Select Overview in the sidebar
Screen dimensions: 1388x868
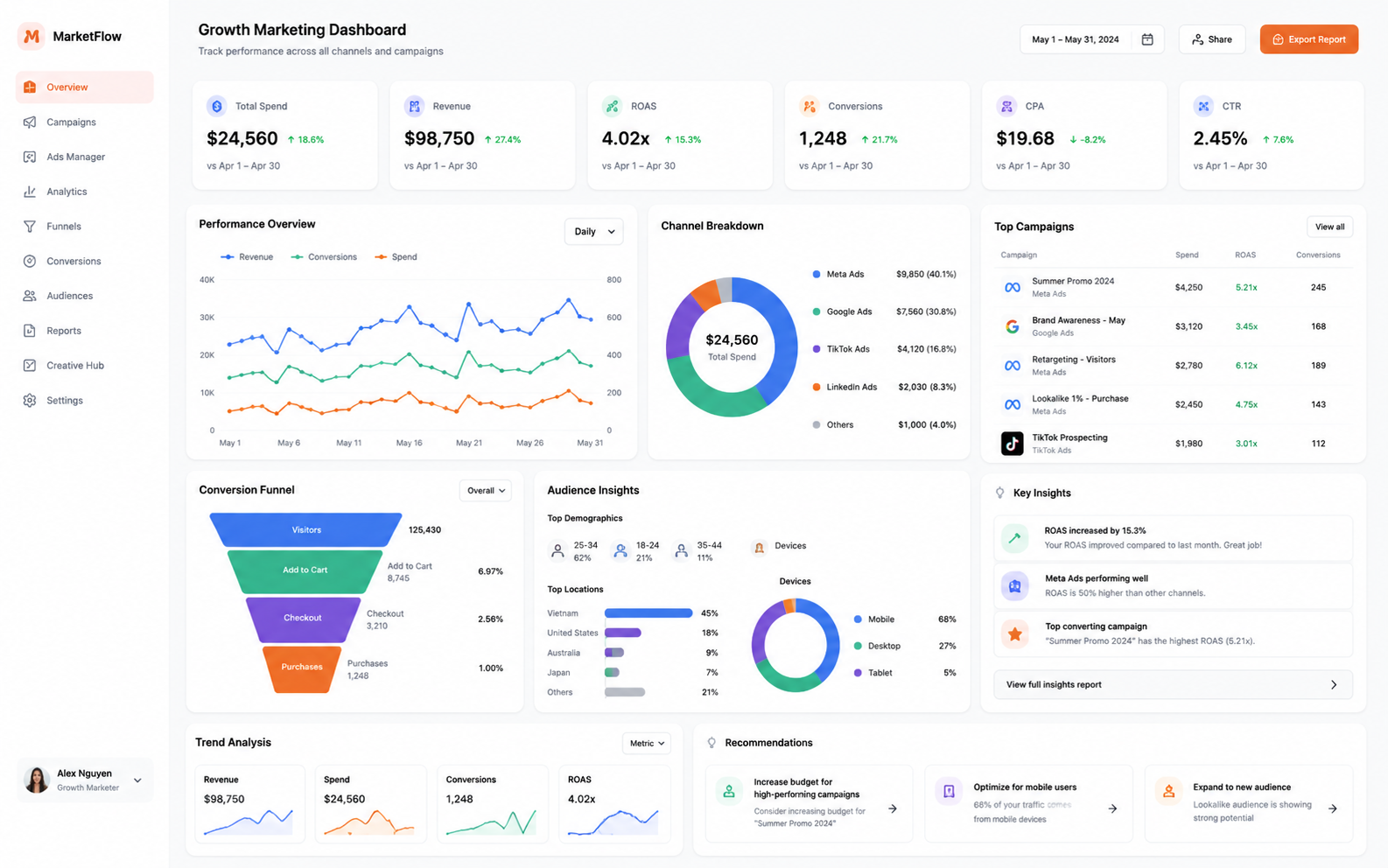point(85,87)
